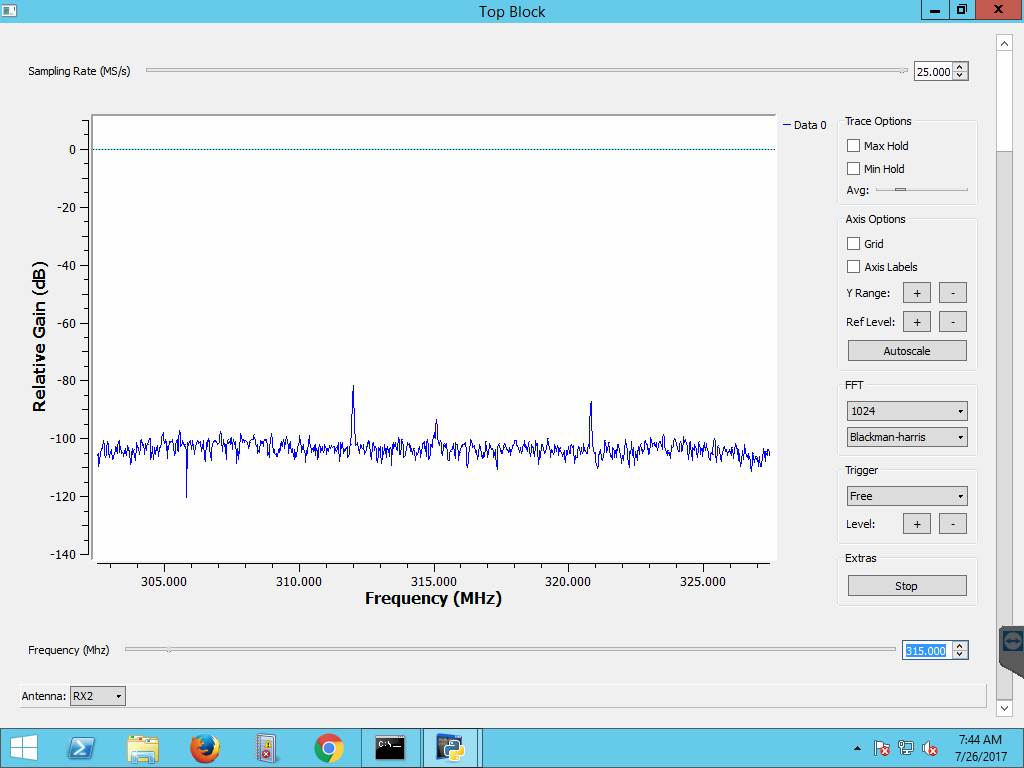Increase Y Range with plus button
The height and width of the screenshot is (768, 1024).
coord(917,293)
